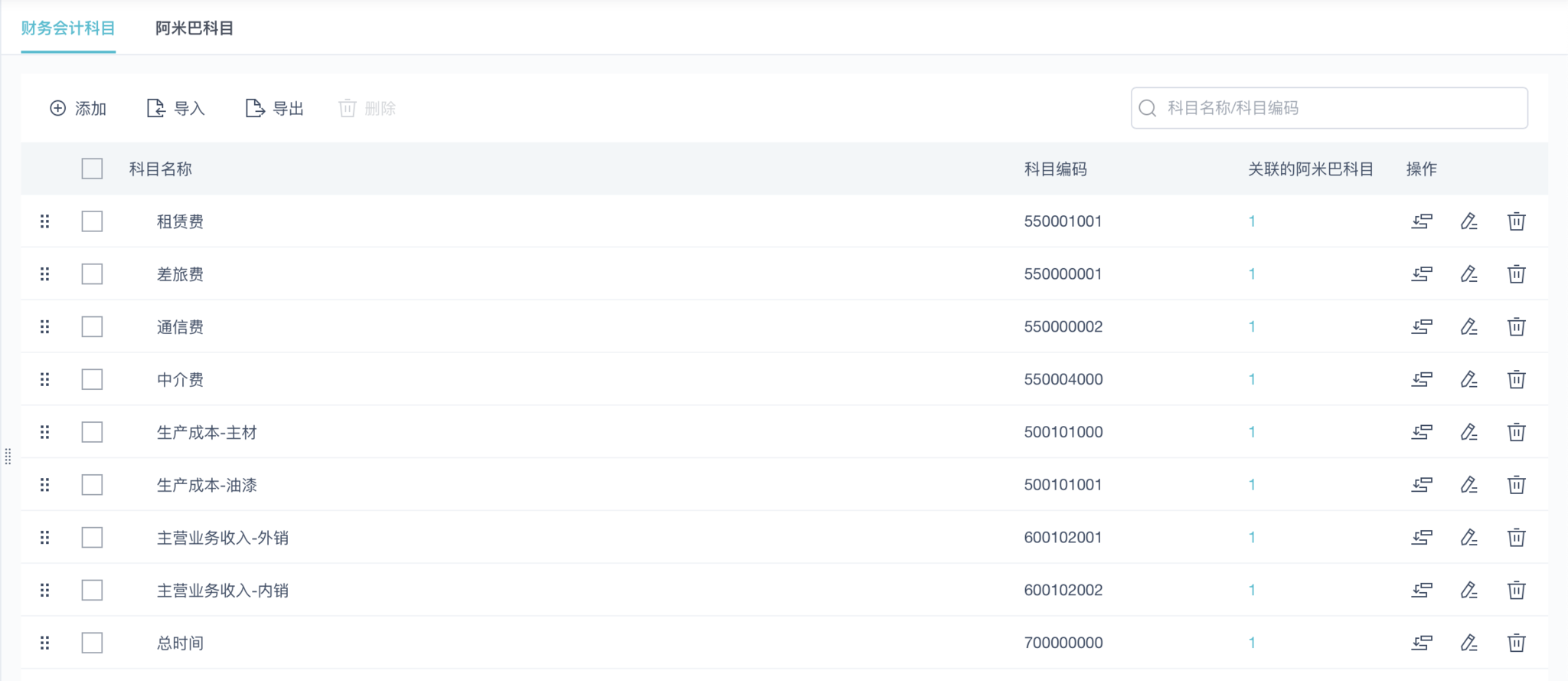Toggle the select-all checkbox in table header

pyautogui.click(x=92, y=169)
